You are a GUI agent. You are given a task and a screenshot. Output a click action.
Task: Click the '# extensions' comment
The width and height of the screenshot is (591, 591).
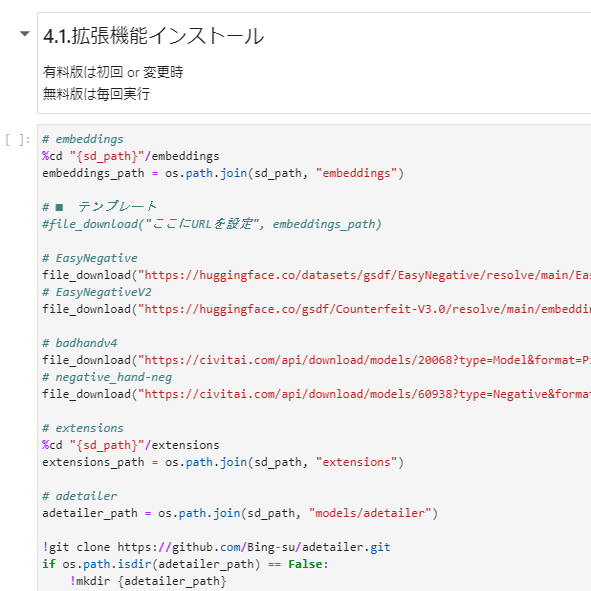(83, 428)
